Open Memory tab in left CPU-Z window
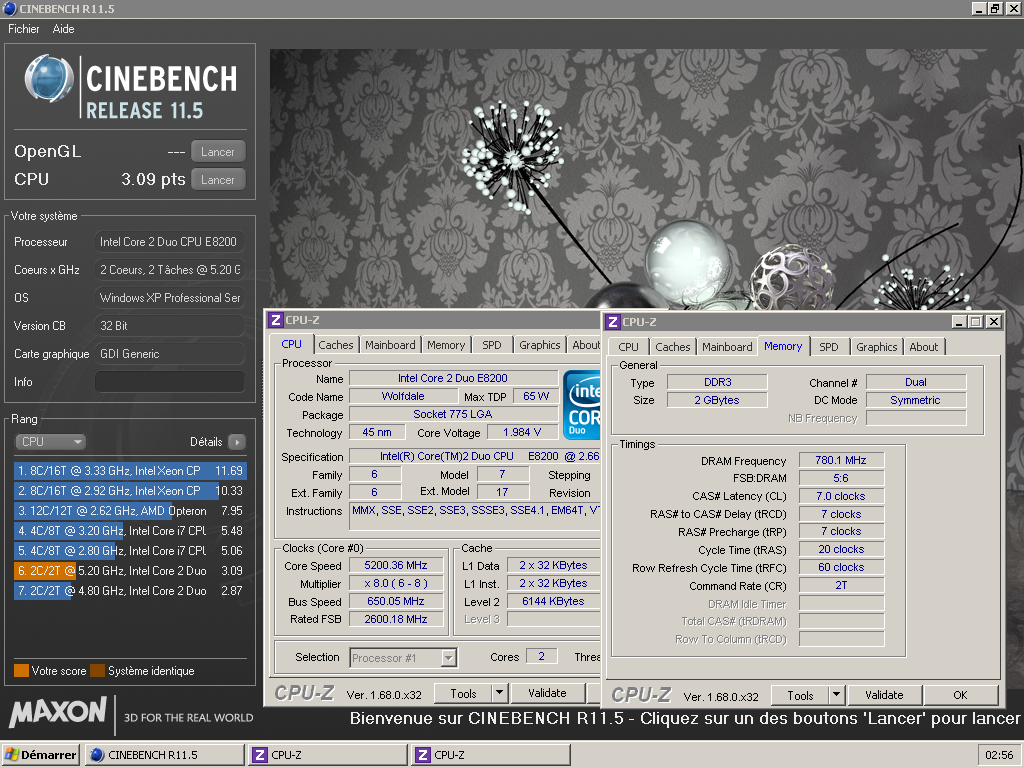This screenshot has height=768, width=1024. 446,345
